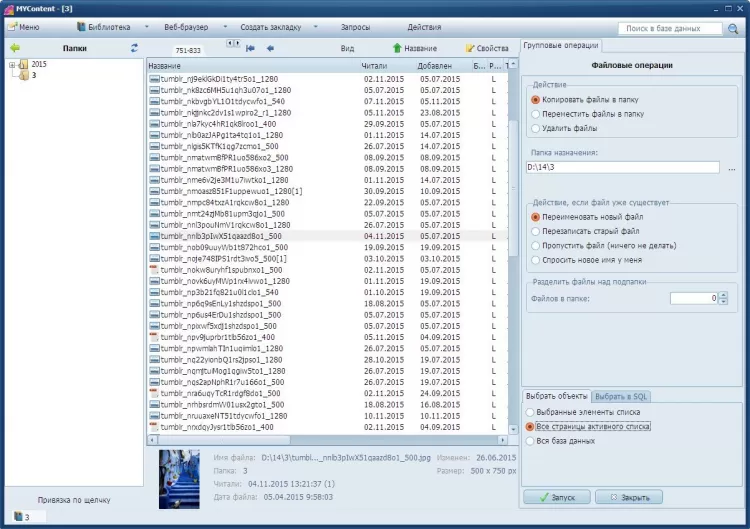Select Выбранные элементы списка

583,412
